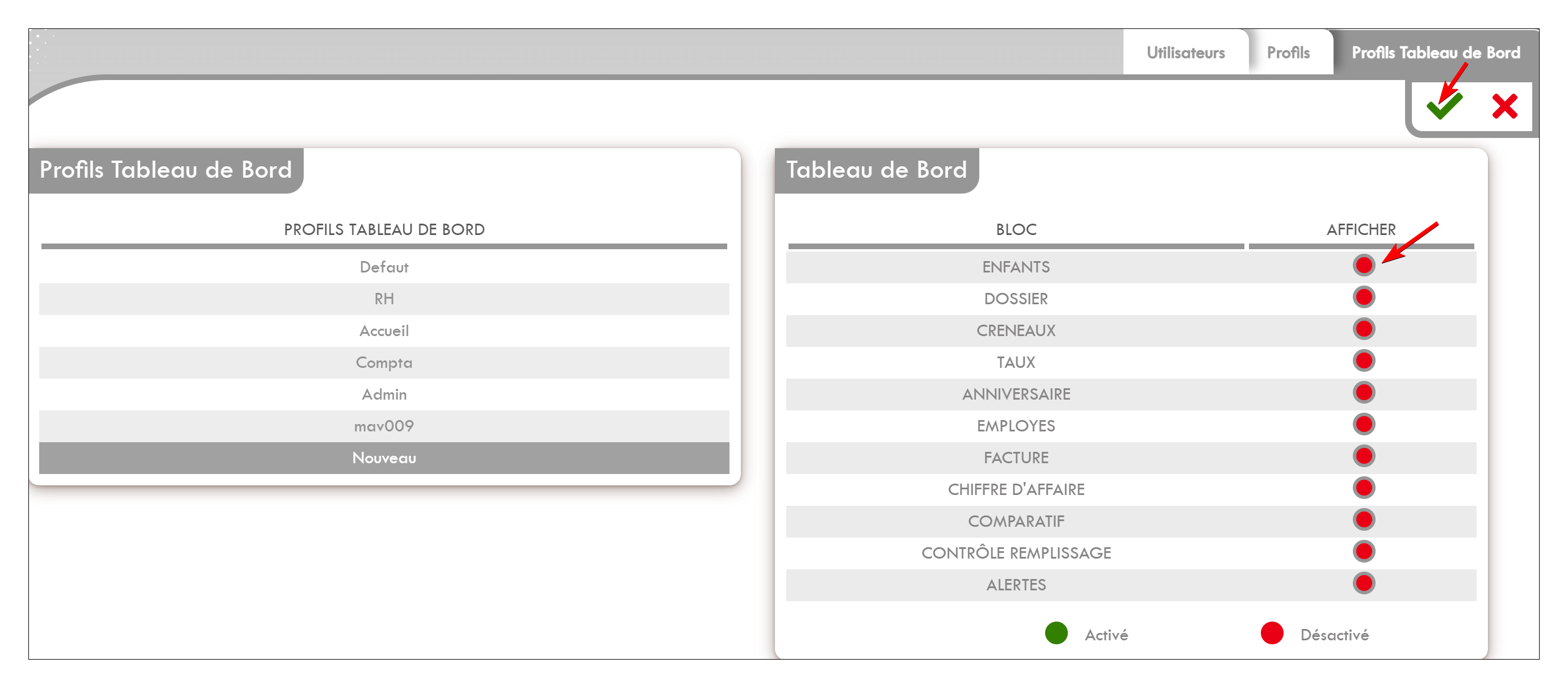The height and width of the screenshot is (688, 1568).
Task: Toggle ANNIVERSAIRE display status
Action: [1364, 393]
